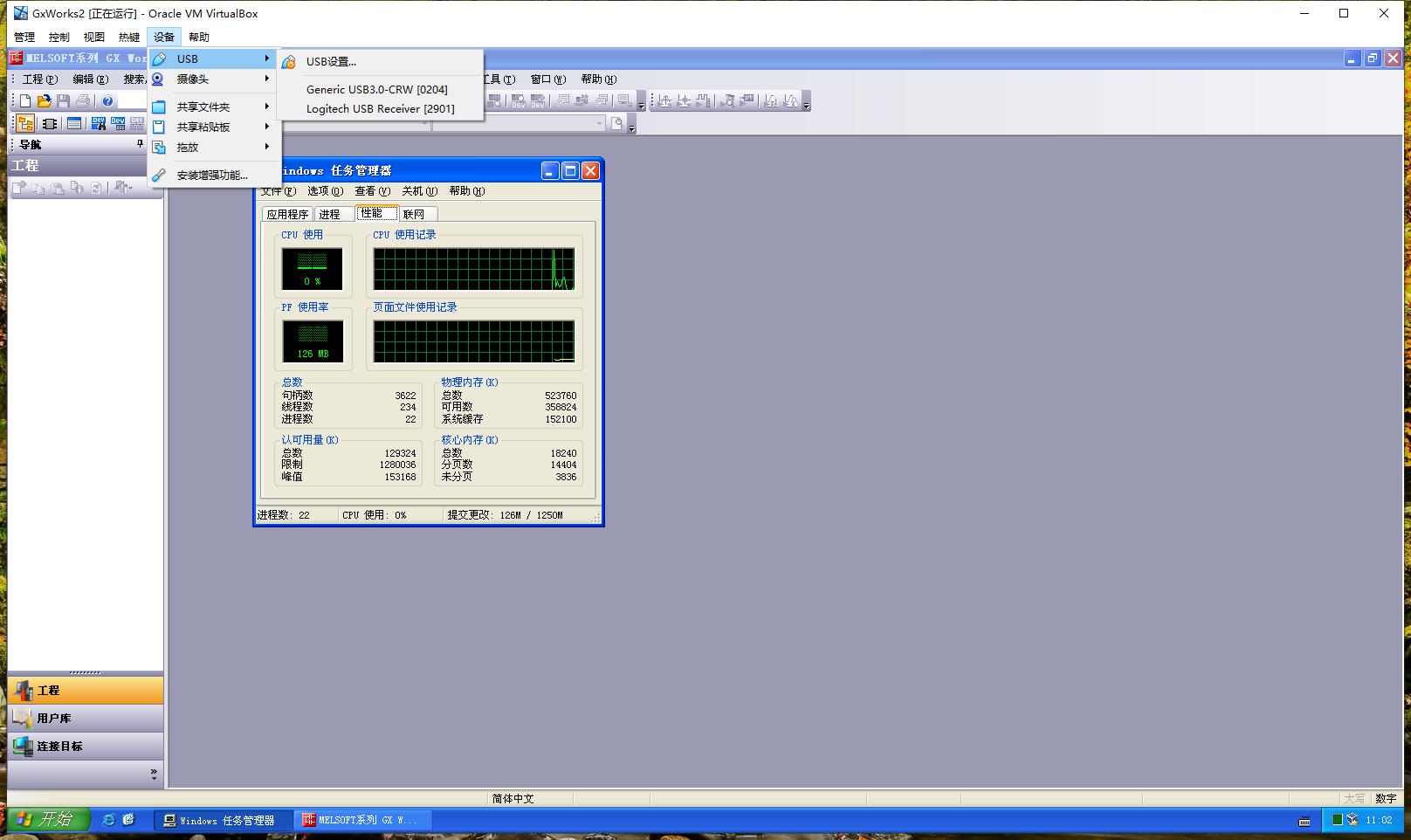
Task: Toggle the navigation tree view icon
Action: [x=25, y=124]
